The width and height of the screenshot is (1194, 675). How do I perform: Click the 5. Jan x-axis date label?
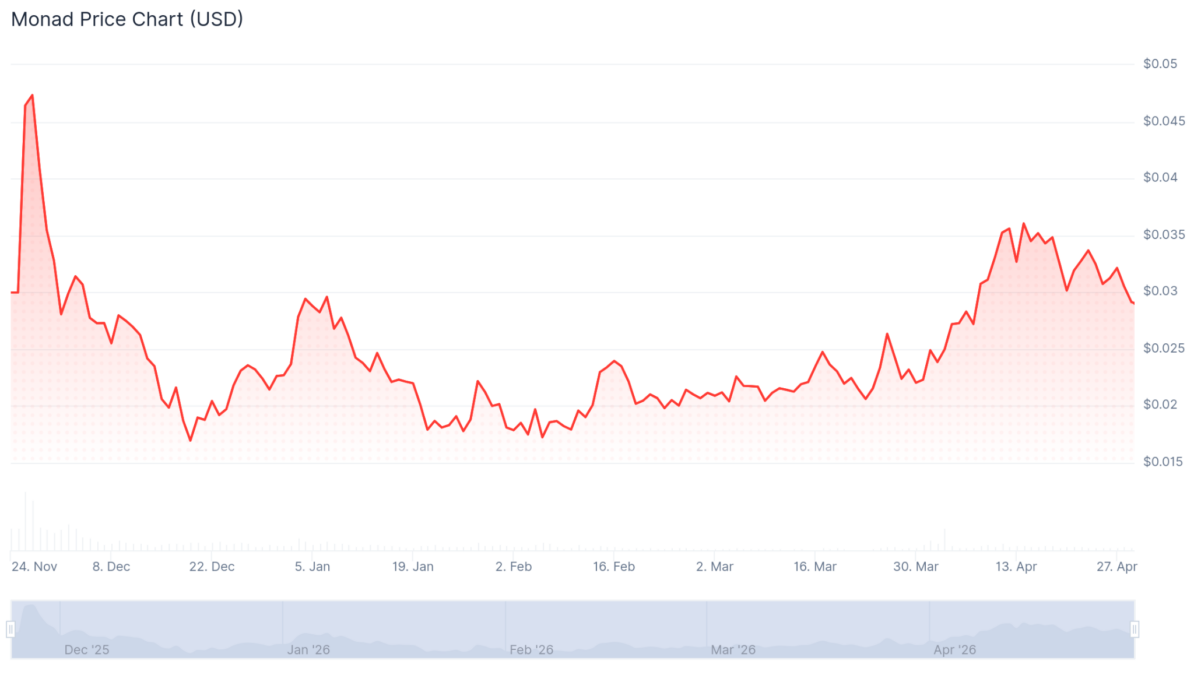click(x=313, y=567)
